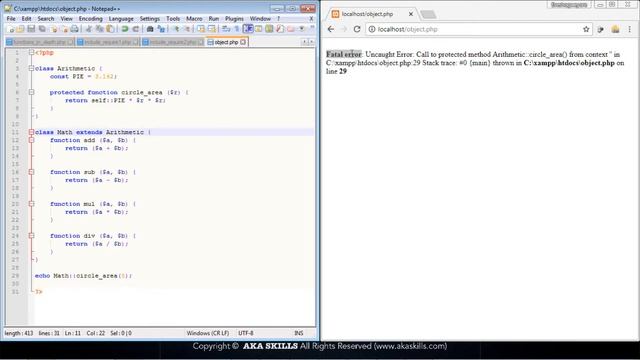
Task: Open the Encoding menu
Action: tap(91, 19)
